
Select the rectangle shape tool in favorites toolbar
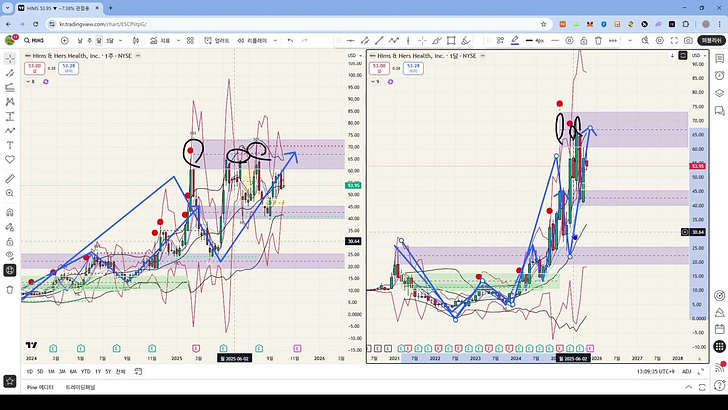click(451, 41)
